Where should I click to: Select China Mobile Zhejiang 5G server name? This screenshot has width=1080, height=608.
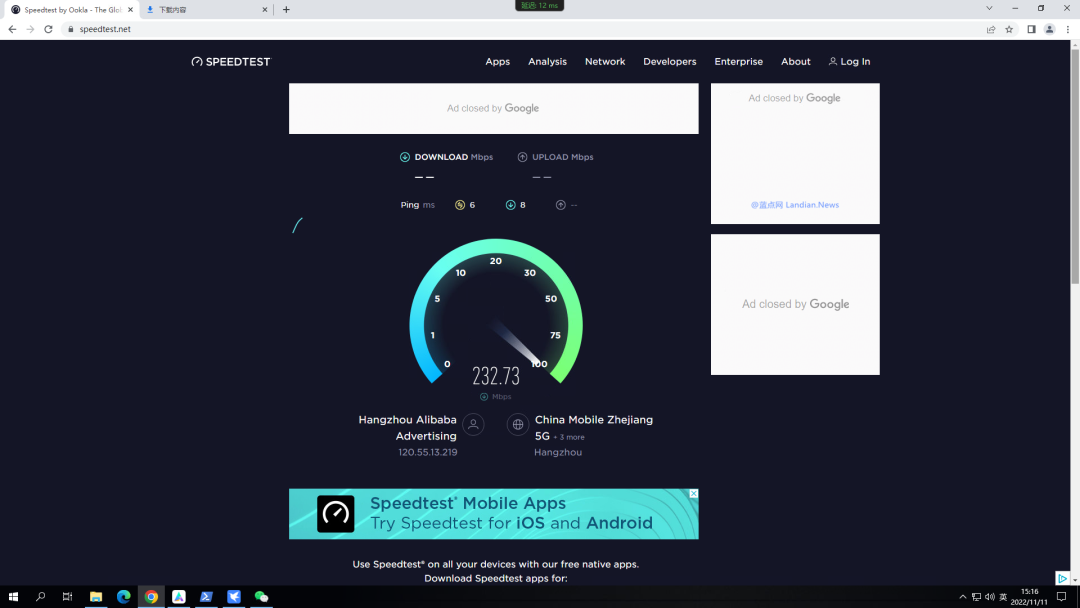[594, 428]
